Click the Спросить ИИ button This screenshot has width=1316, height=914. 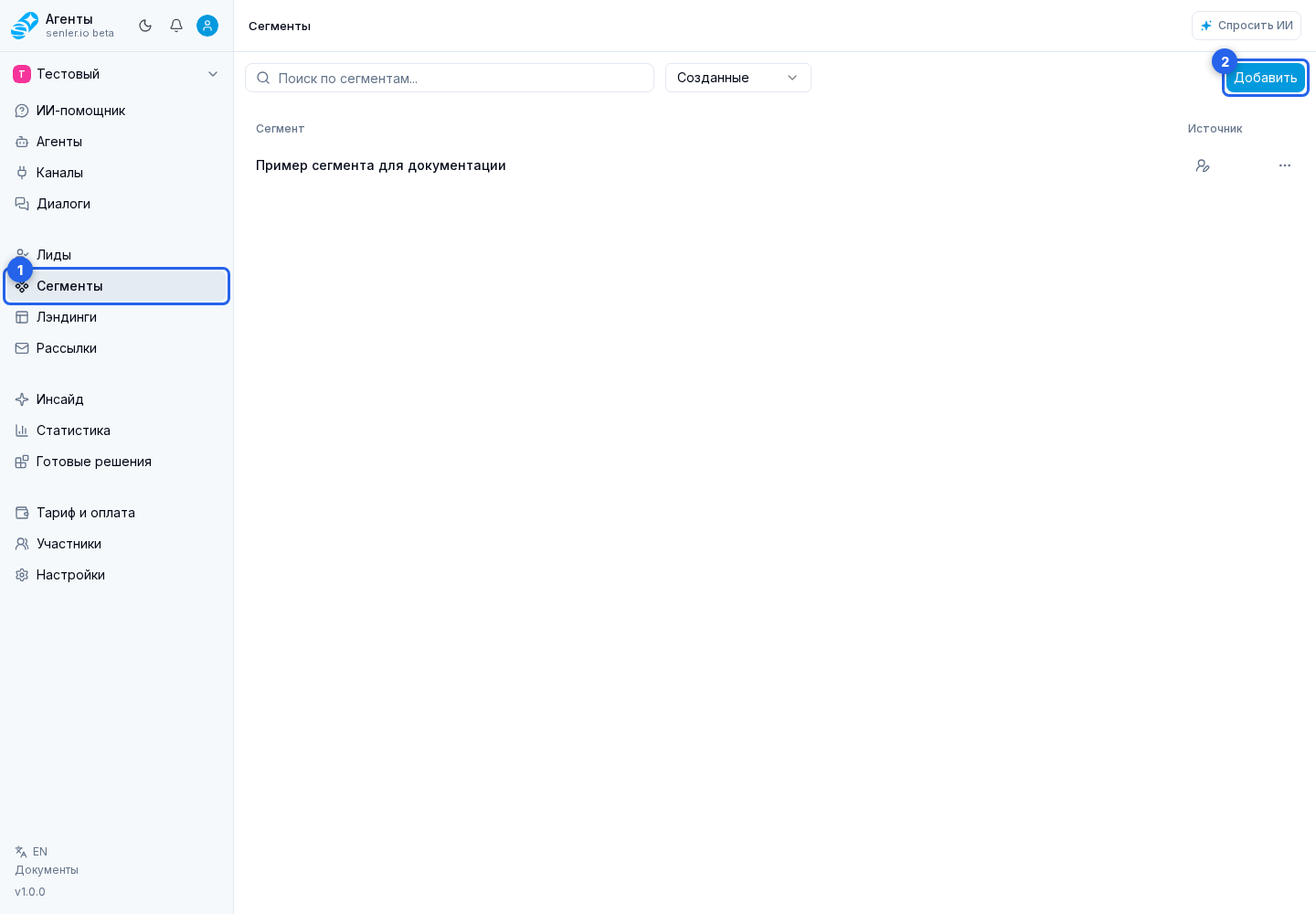click(x=1247, y=26)
